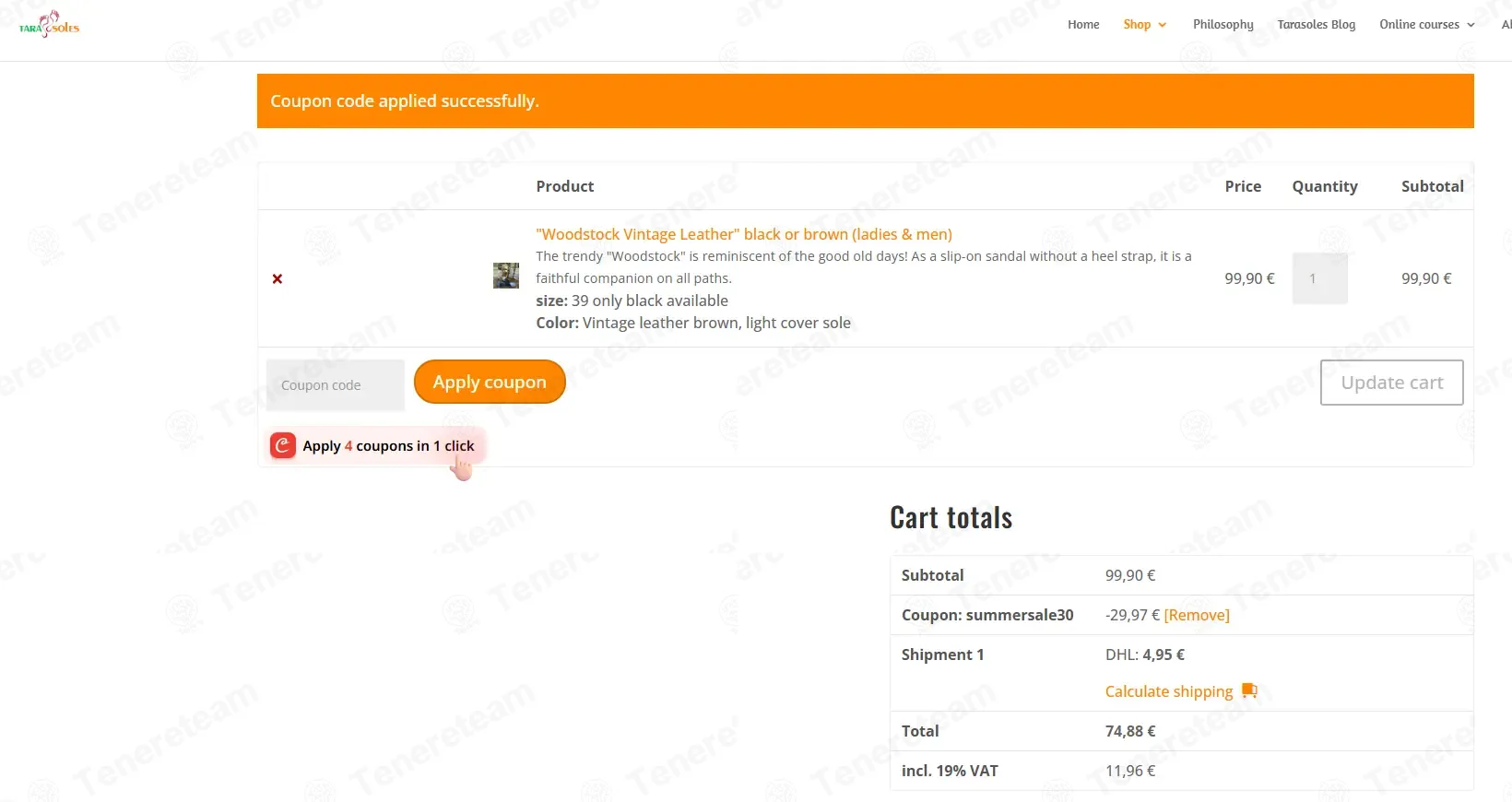The width and height of the screenshot is (1512, 802).
Task: Remove the summersale30 coupon
Action: click(1197, 615)
